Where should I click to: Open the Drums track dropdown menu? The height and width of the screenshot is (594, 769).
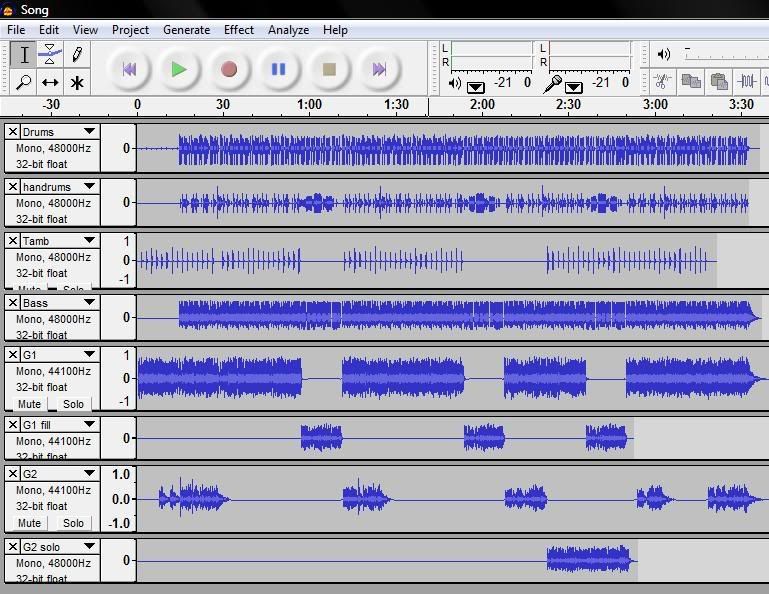[89, 131]
